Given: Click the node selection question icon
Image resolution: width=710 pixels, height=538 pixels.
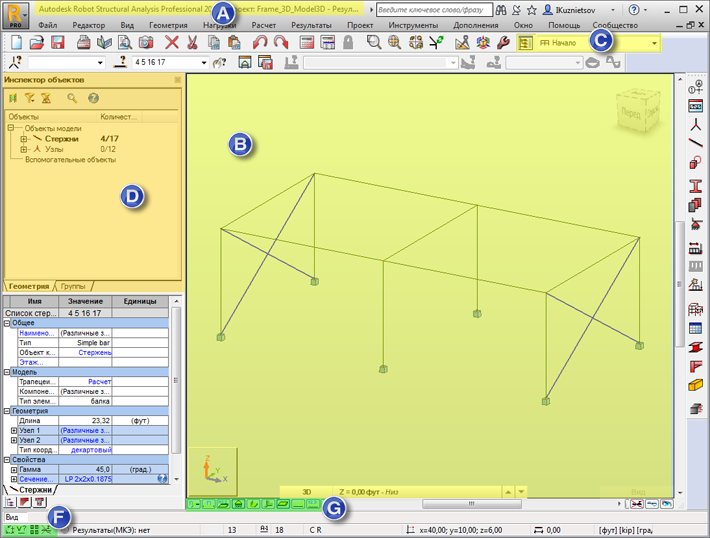Looking at the screenshot, I should click(x=15, y=62).
